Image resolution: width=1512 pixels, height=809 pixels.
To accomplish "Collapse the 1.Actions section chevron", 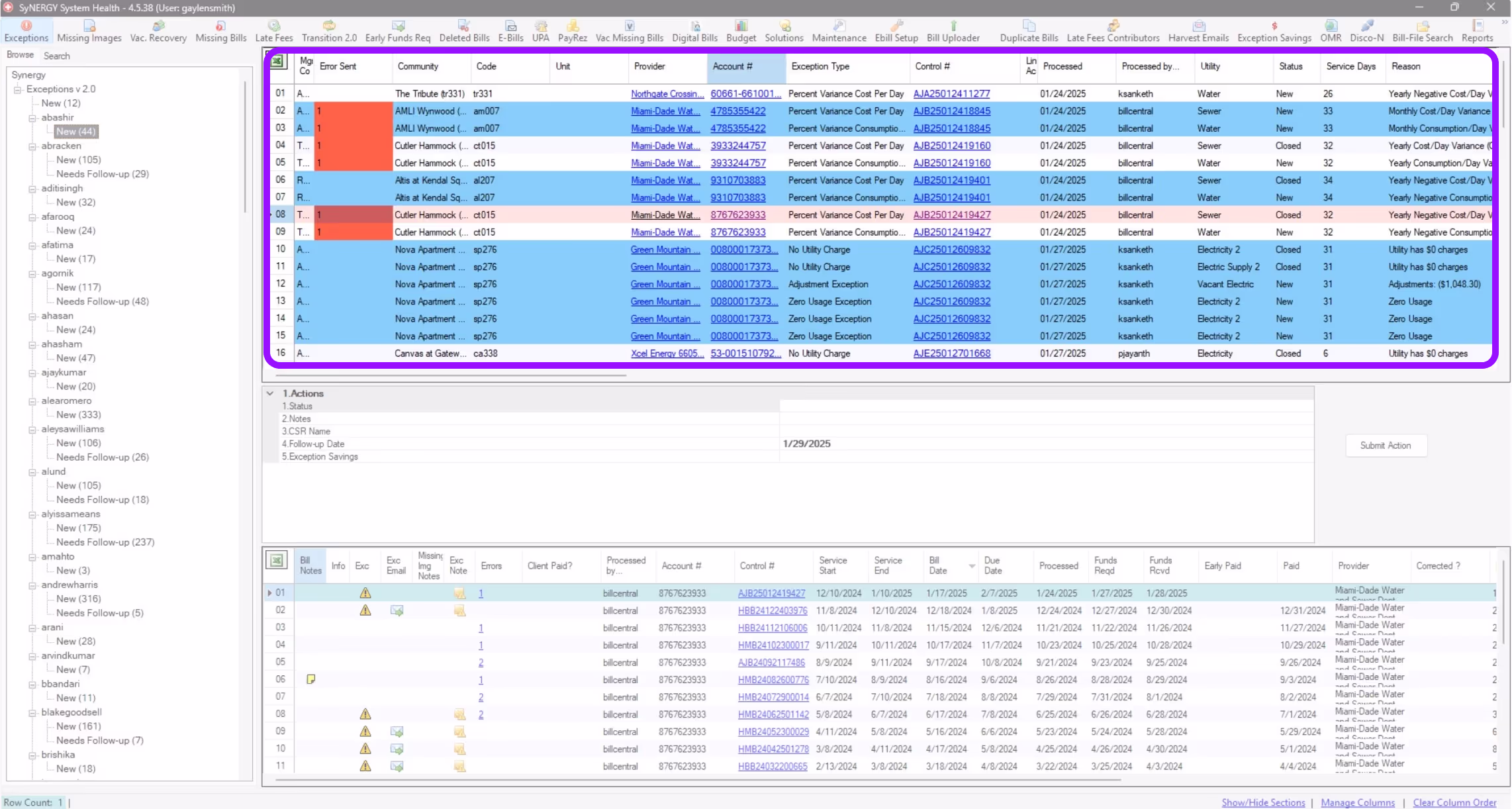I will (270, 393).
